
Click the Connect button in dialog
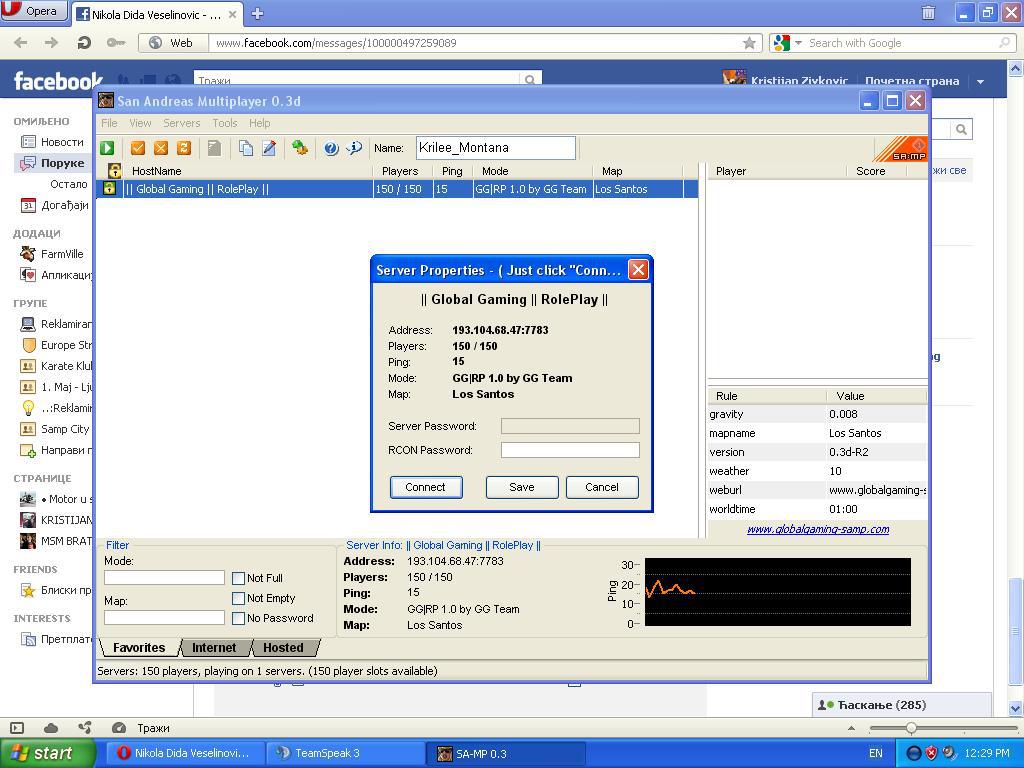(x=426, y=487)
